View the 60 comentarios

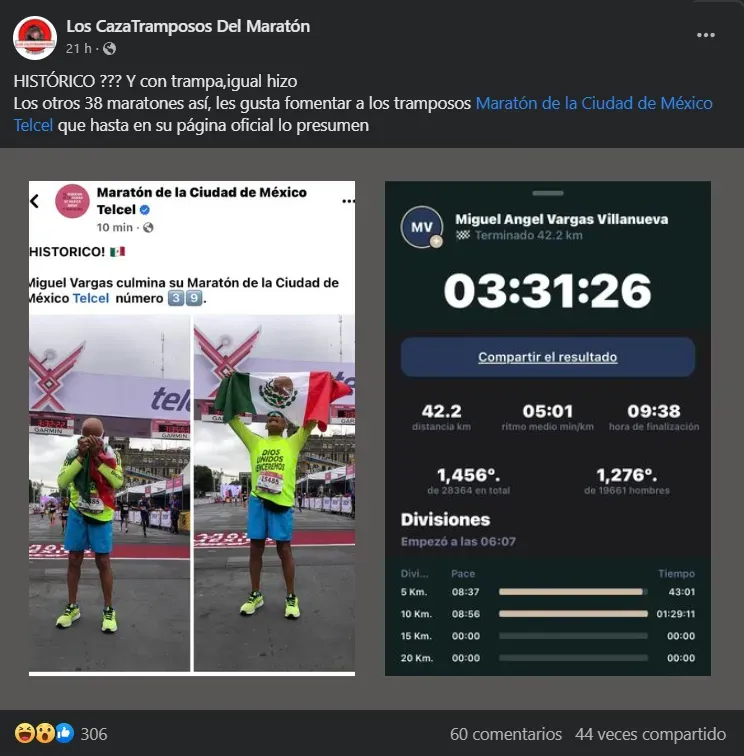tap(506, 734)
